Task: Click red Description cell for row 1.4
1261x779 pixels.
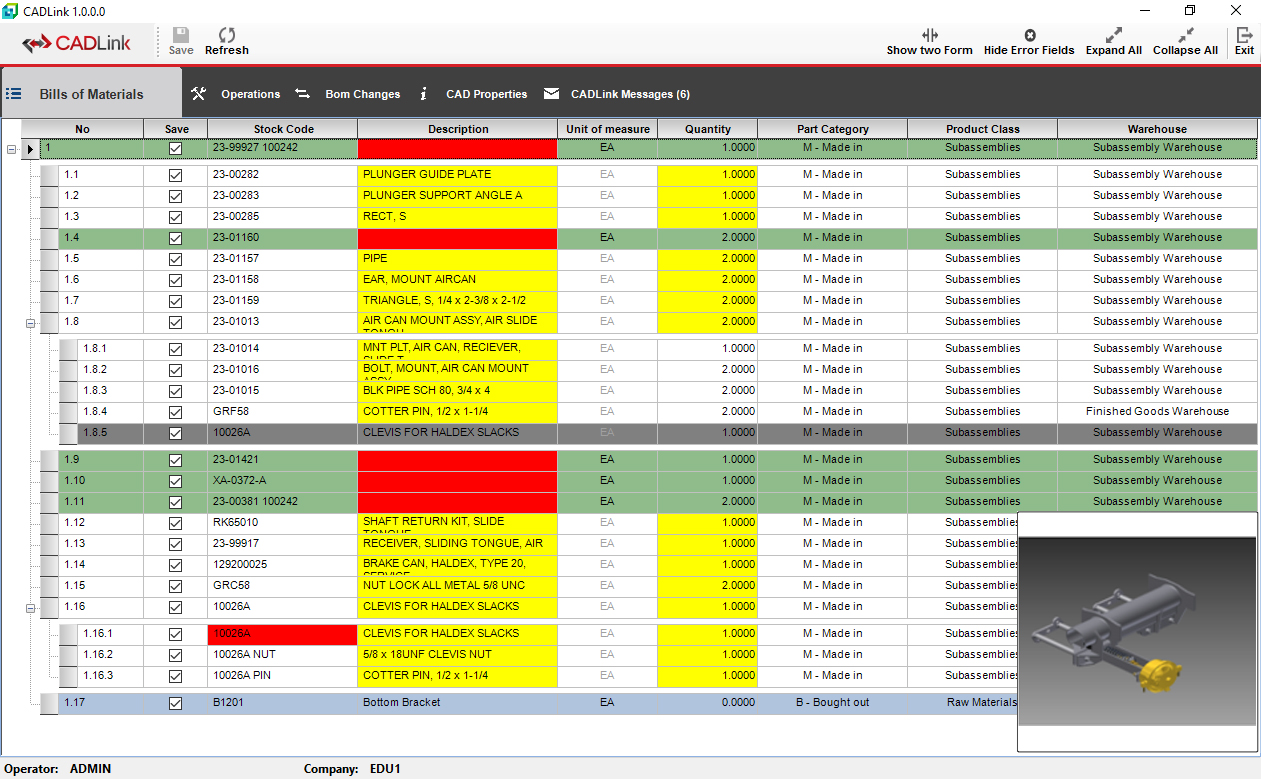Action: [x=458, y=238]
